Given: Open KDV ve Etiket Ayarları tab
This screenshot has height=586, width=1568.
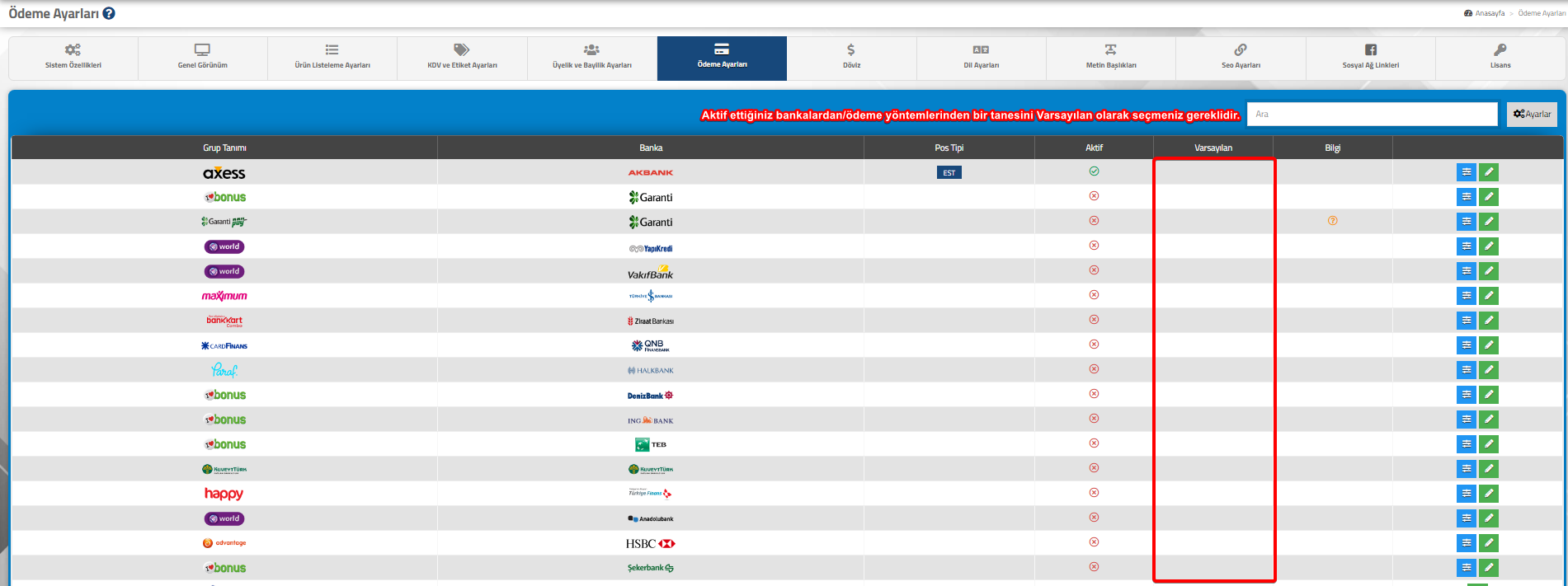Looking at the screenshot, I should (462, 58).
